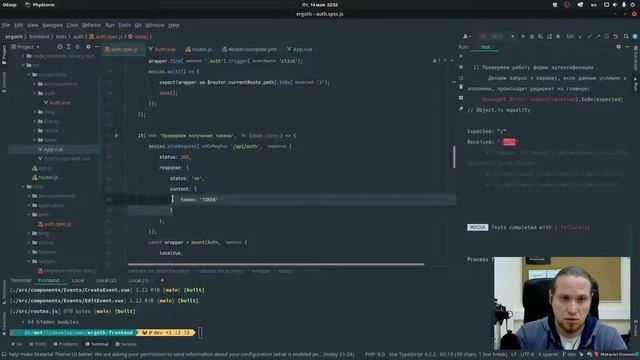This screenshot has height=360, width=640.
Task: Click the Material Oceanic theme status widget
Action: [616, 354]
